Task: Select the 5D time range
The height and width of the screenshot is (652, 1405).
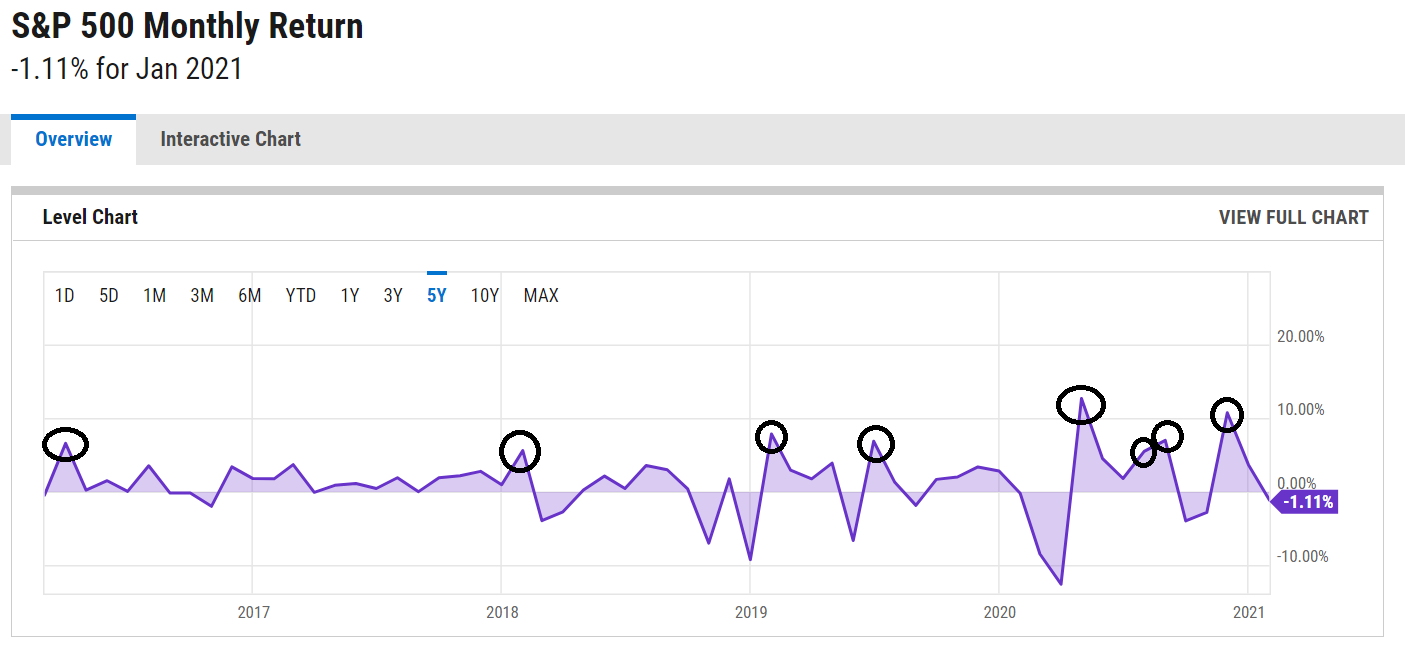Action: coord(109,295)
